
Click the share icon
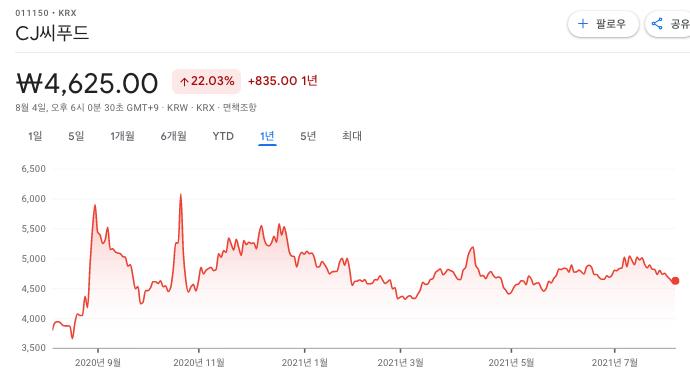click(657, 24)
